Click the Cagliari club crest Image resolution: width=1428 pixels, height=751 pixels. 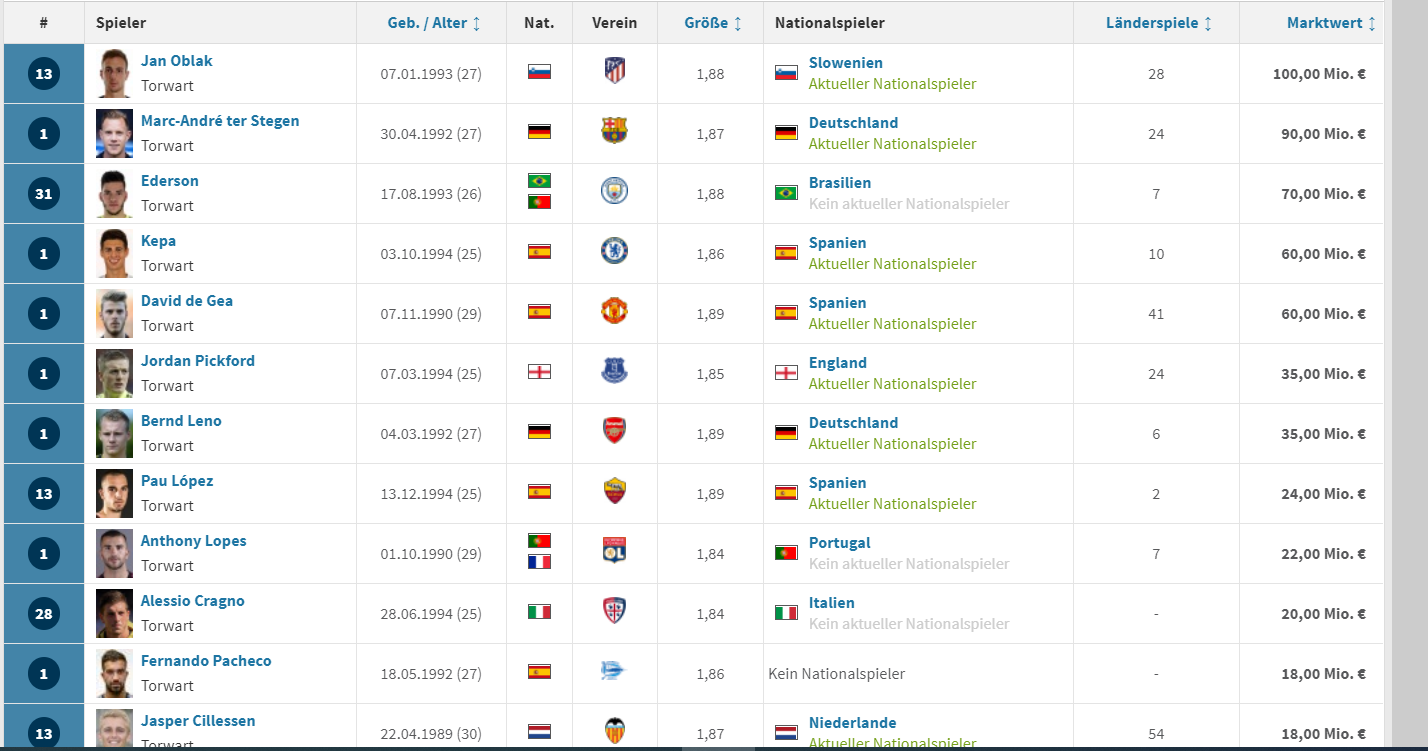(615, 610)
